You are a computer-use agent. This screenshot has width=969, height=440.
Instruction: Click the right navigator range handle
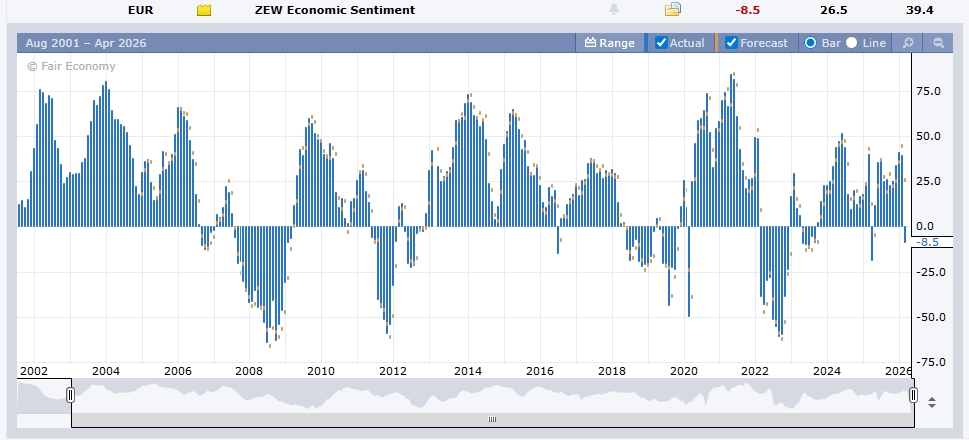coord(913,395)
